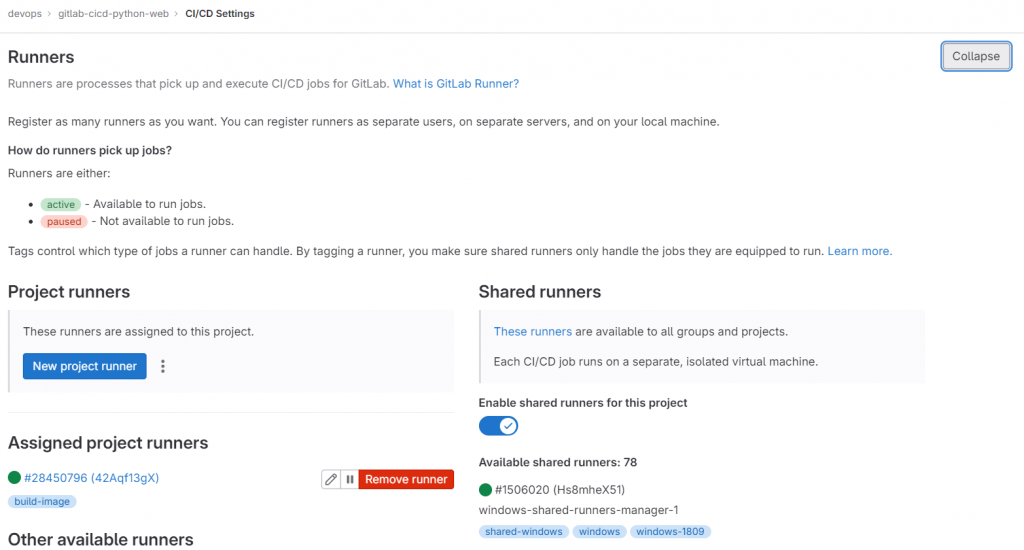The height and width of the screenshot is (550, 1024).
Task: Follow the Learn more link
Action: point(859,251)
